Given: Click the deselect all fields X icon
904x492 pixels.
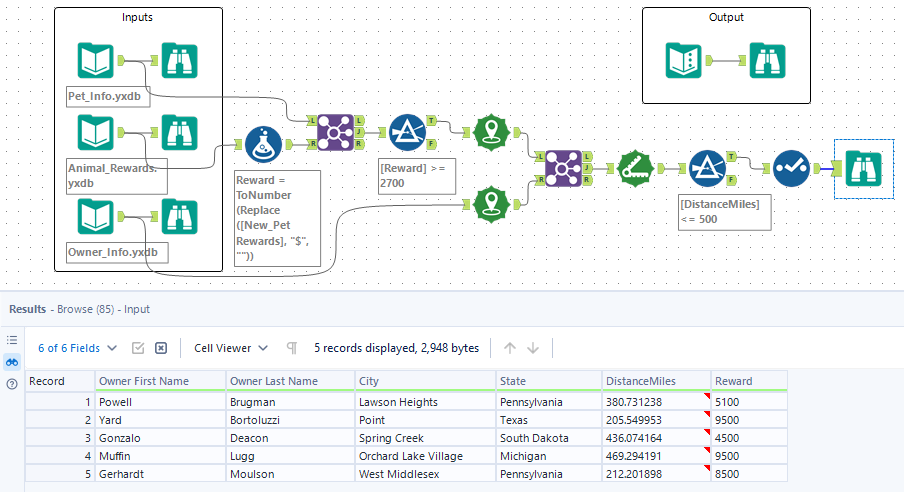Looking at the screenshot, I should click(x=161, y=348).
